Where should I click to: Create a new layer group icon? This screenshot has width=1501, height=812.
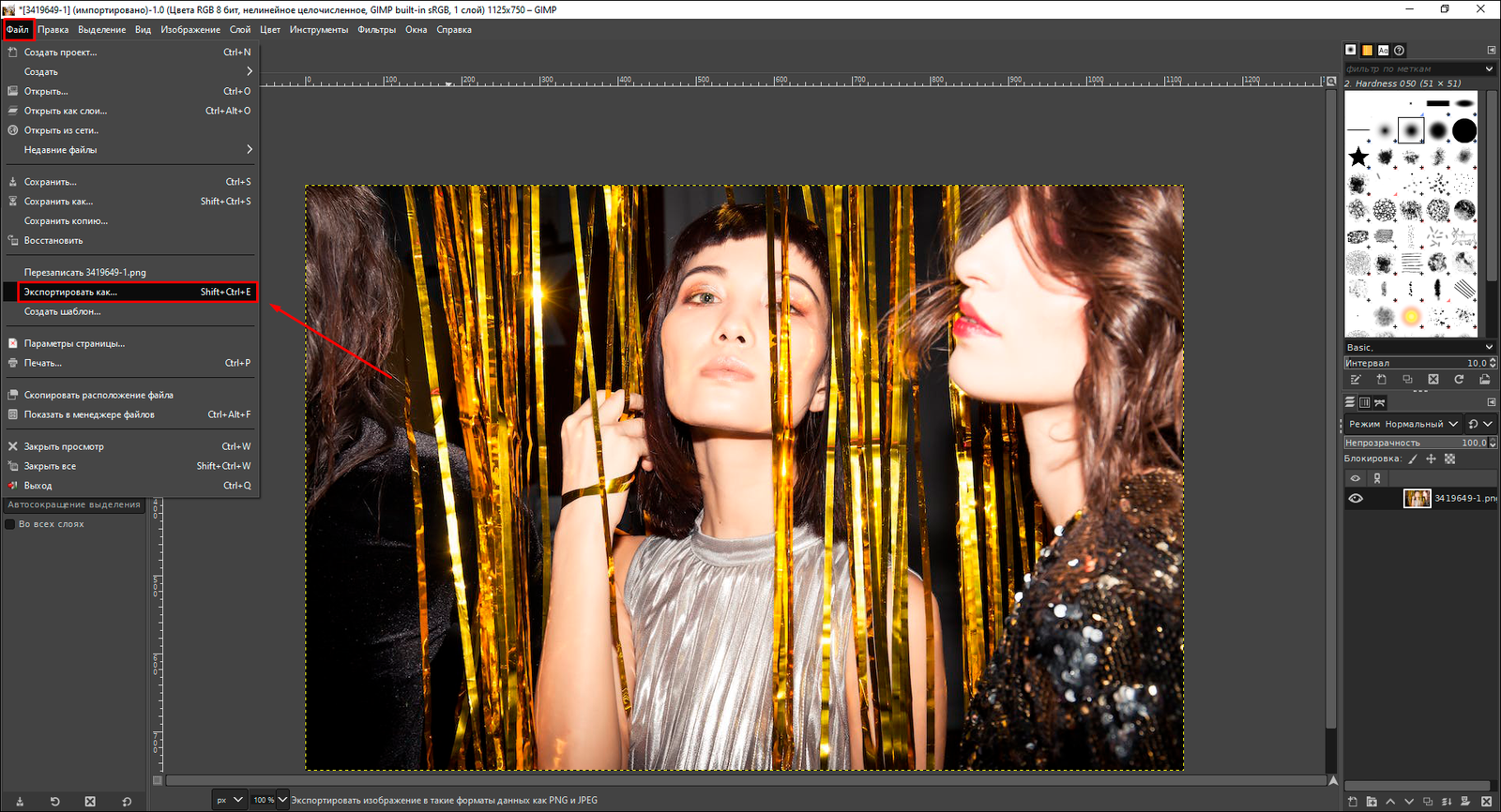[x=1372, y=802]
